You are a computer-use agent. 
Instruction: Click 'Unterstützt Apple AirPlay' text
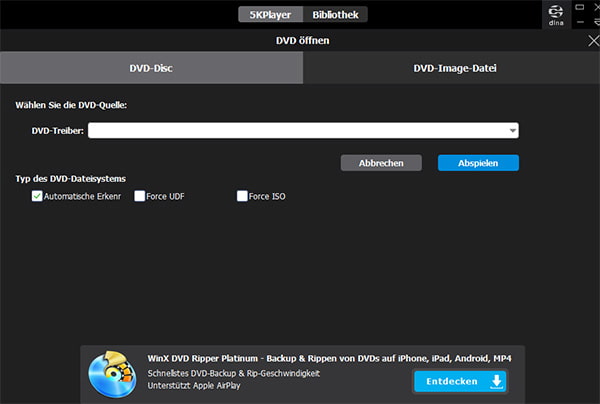[x=194, y=386]
